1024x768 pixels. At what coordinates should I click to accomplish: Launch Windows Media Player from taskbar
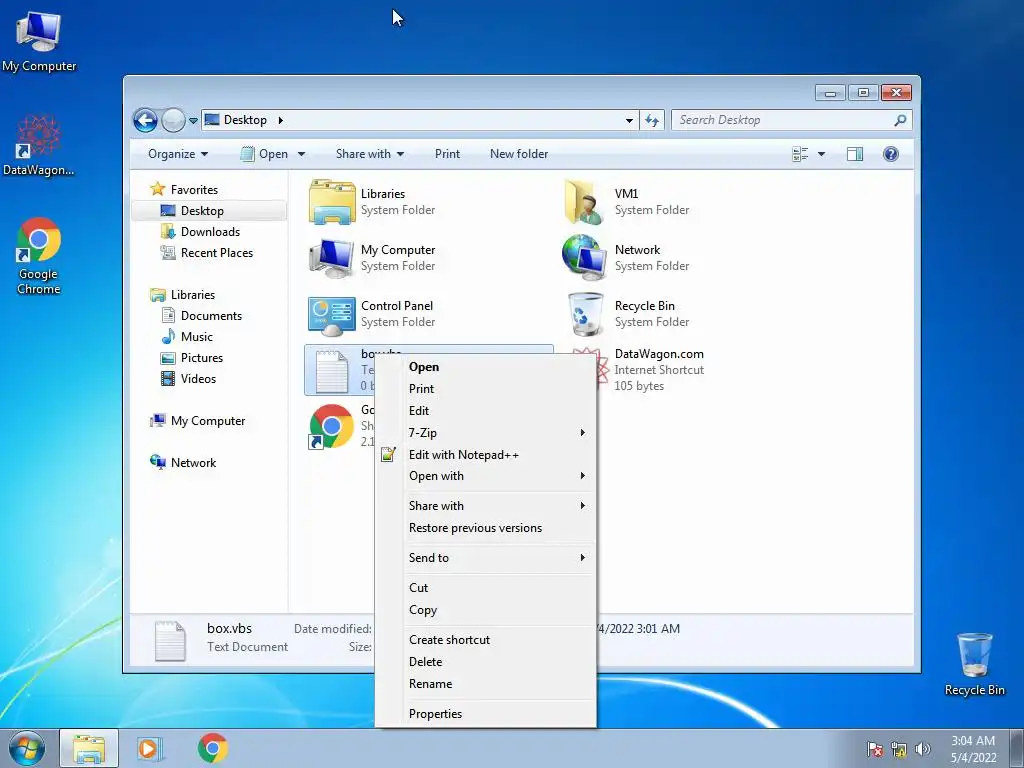149,748
